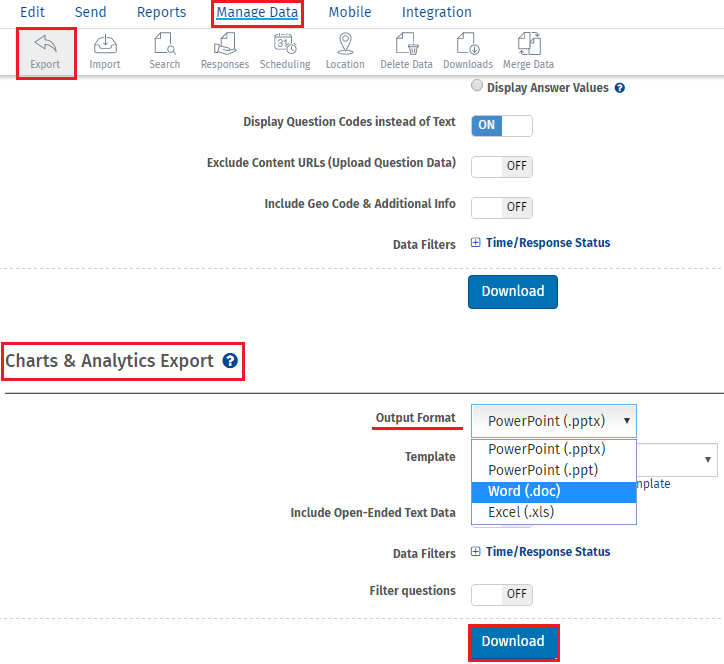Image resolution: width=724 pixels, height=664 pixels.
Task: Open the Downloads tool
Action: [468, 53]
